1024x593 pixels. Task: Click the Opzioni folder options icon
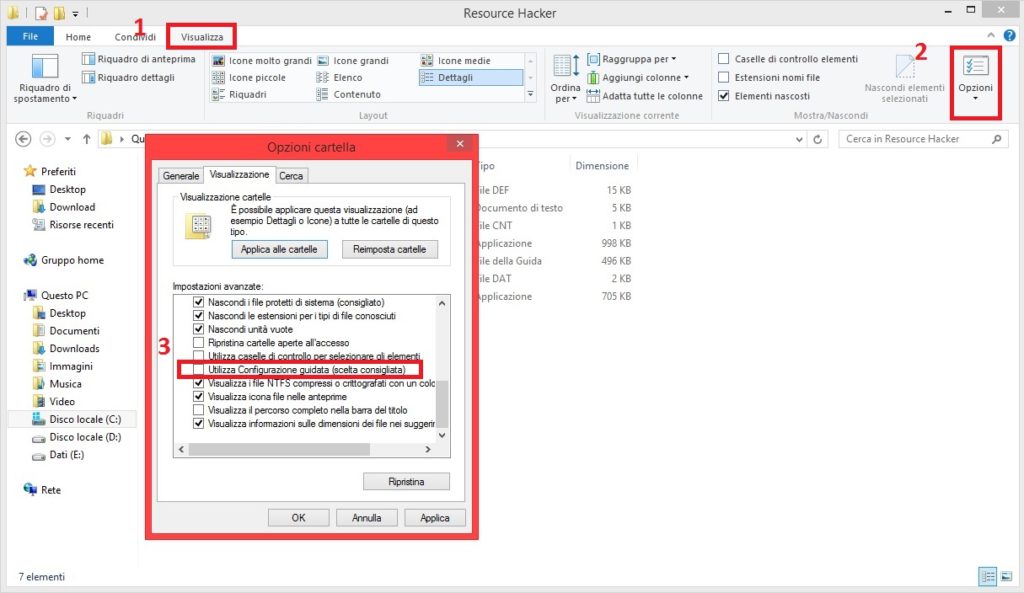pos(975,75)
